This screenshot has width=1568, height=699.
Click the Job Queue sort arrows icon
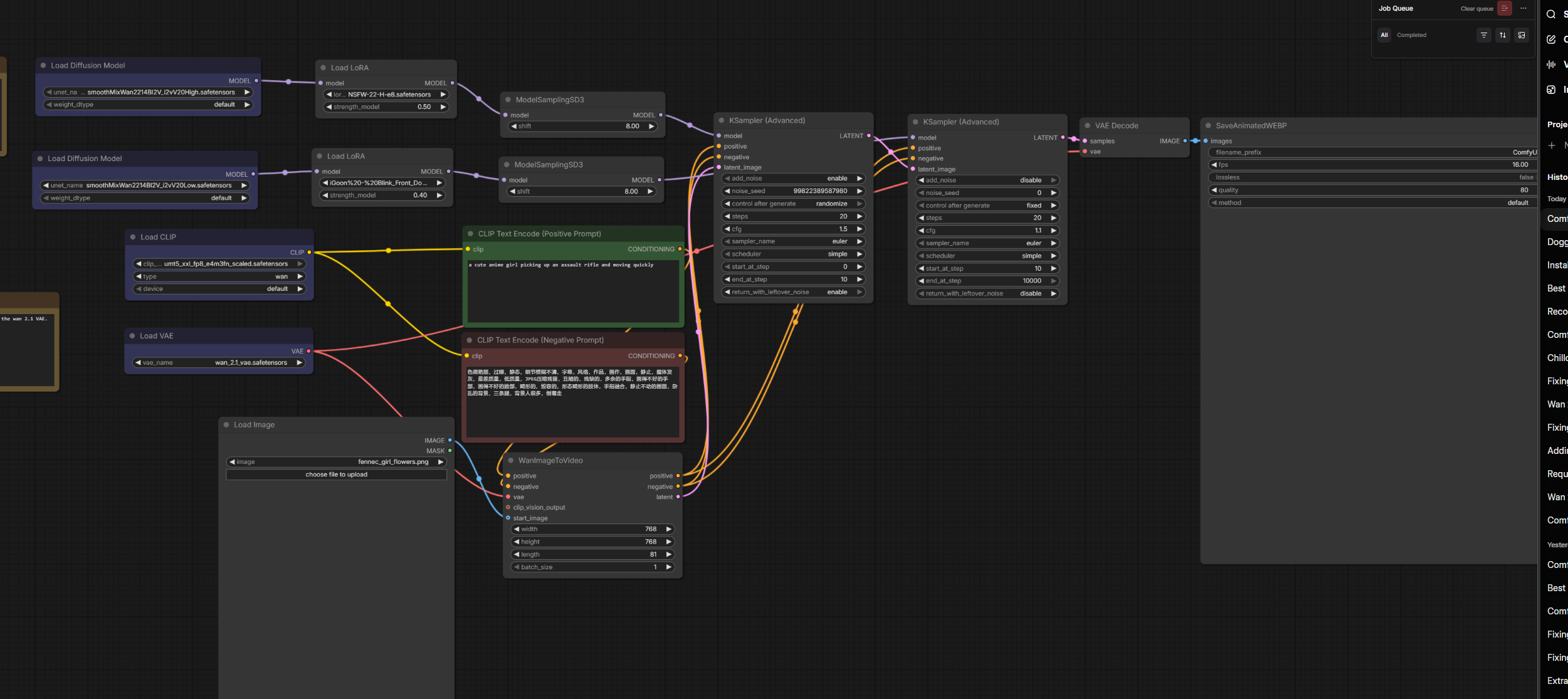pos(1503,35)
